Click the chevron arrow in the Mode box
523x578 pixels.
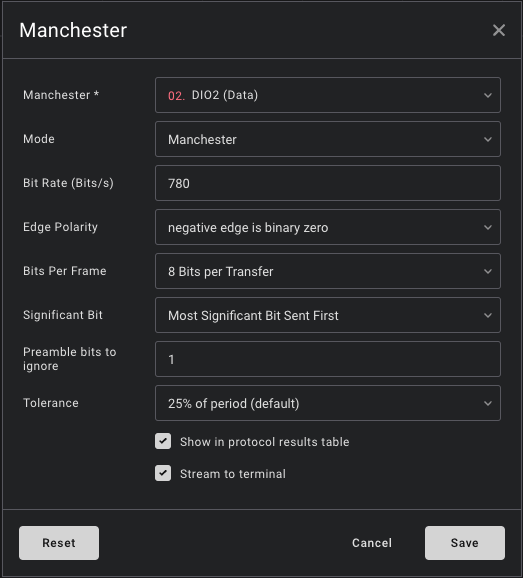pyautogui.click(x=488, y=140)
